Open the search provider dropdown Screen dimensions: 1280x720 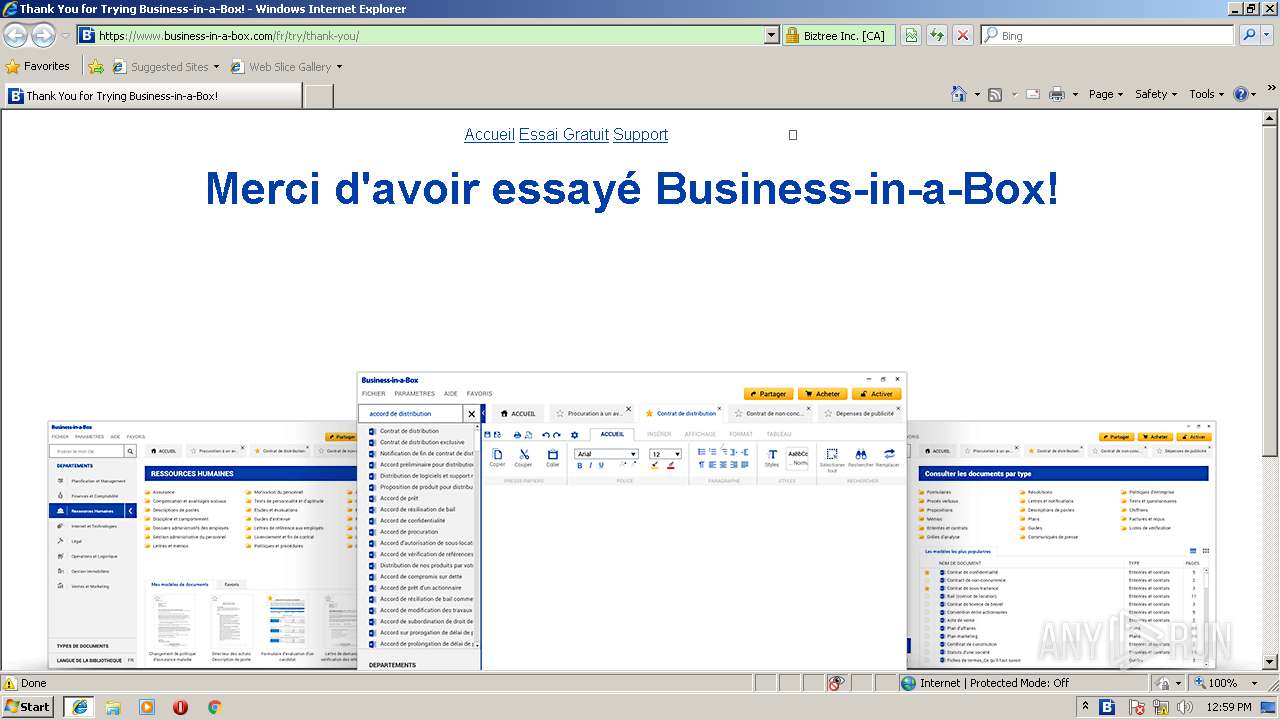point(1268,35)
